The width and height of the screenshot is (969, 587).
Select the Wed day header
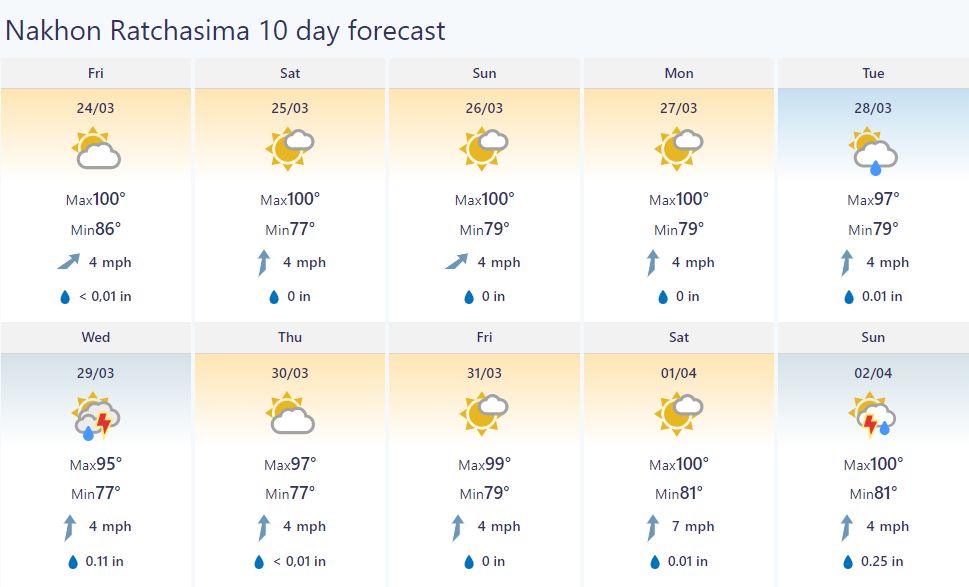[x=96, y=337]
